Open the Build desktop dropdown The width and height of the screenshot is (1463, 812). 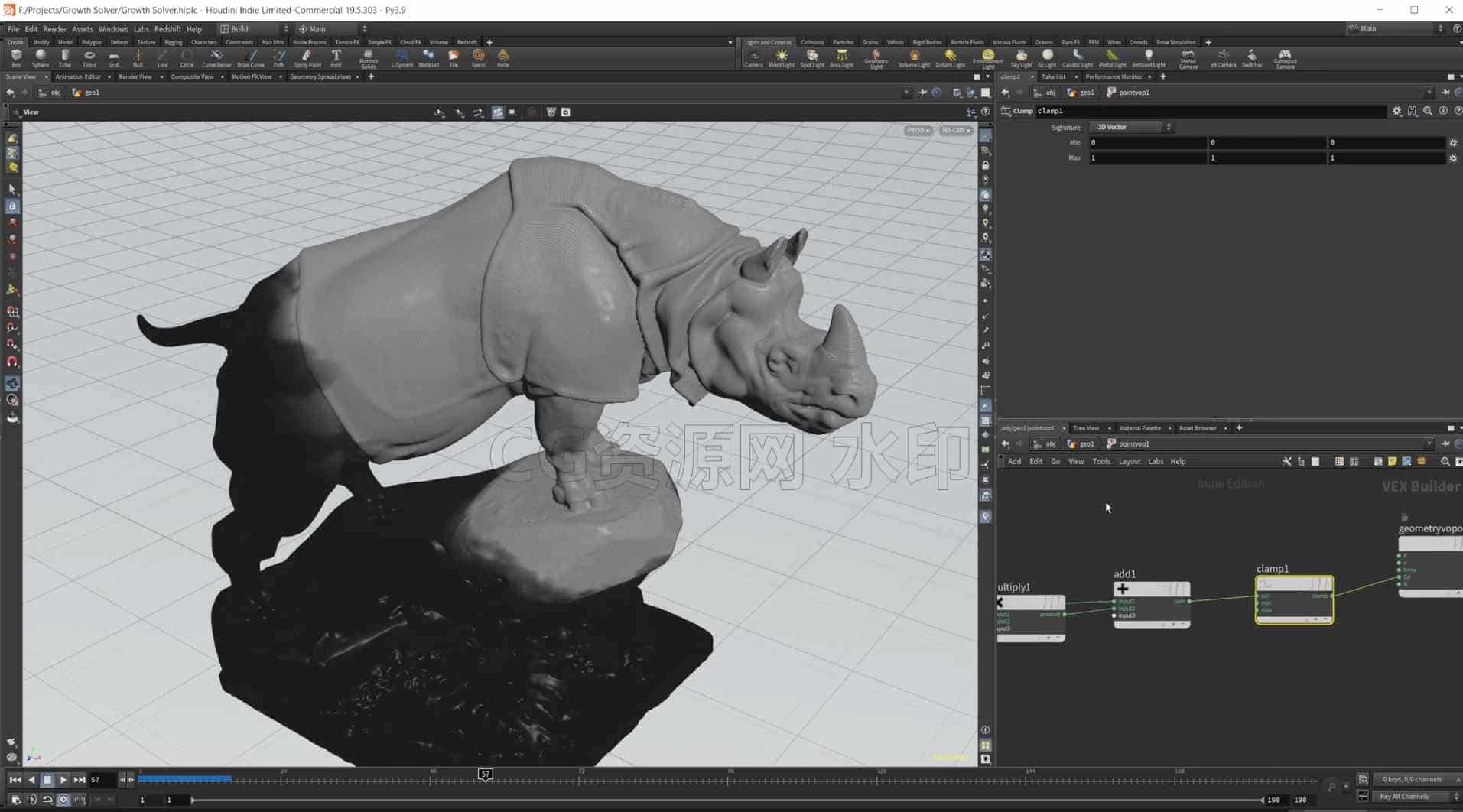[254, 29]
